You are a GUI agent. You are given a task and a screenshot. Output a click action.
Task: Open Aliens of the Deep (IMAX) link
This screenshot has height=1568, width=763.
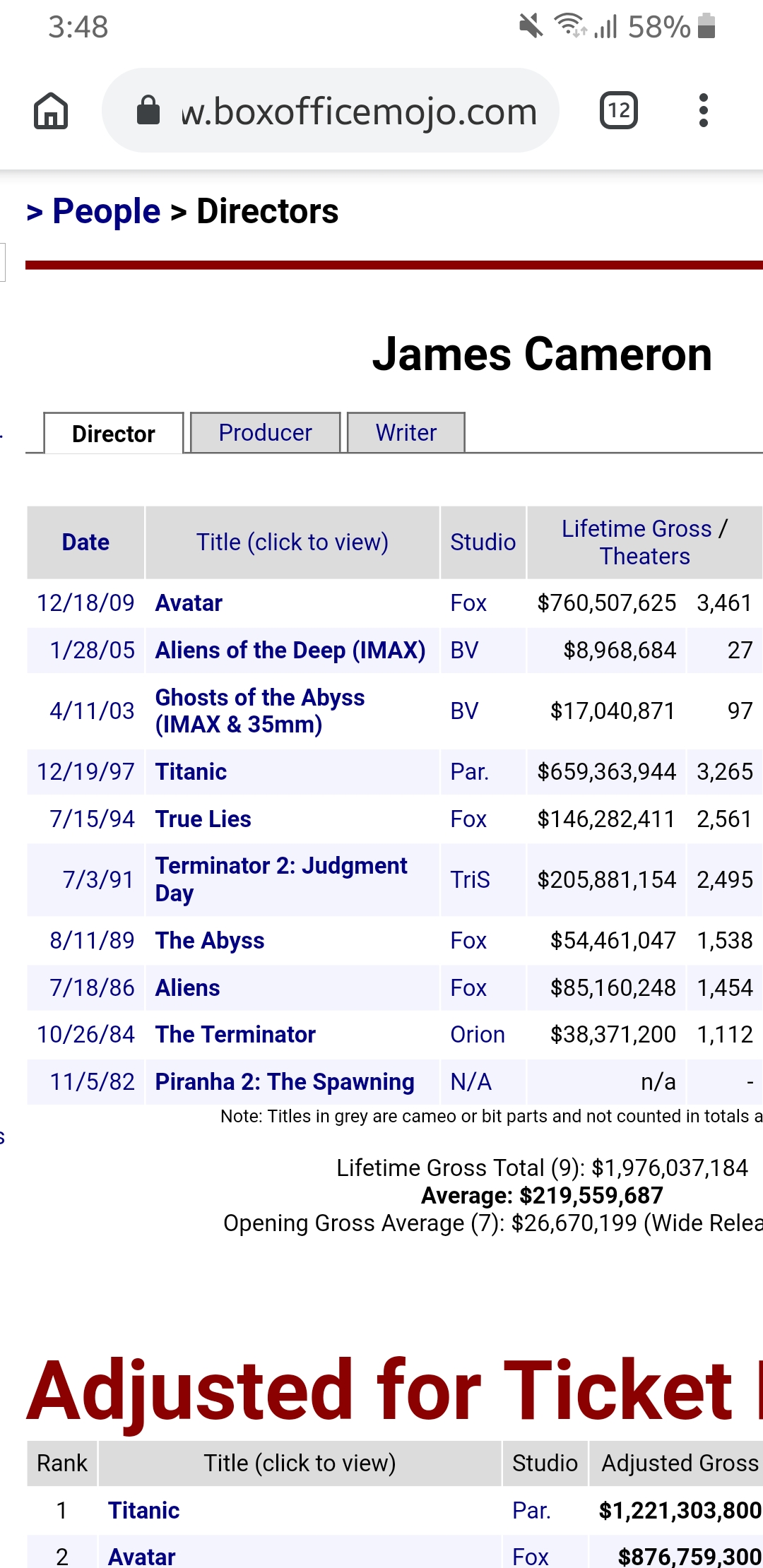290,651
